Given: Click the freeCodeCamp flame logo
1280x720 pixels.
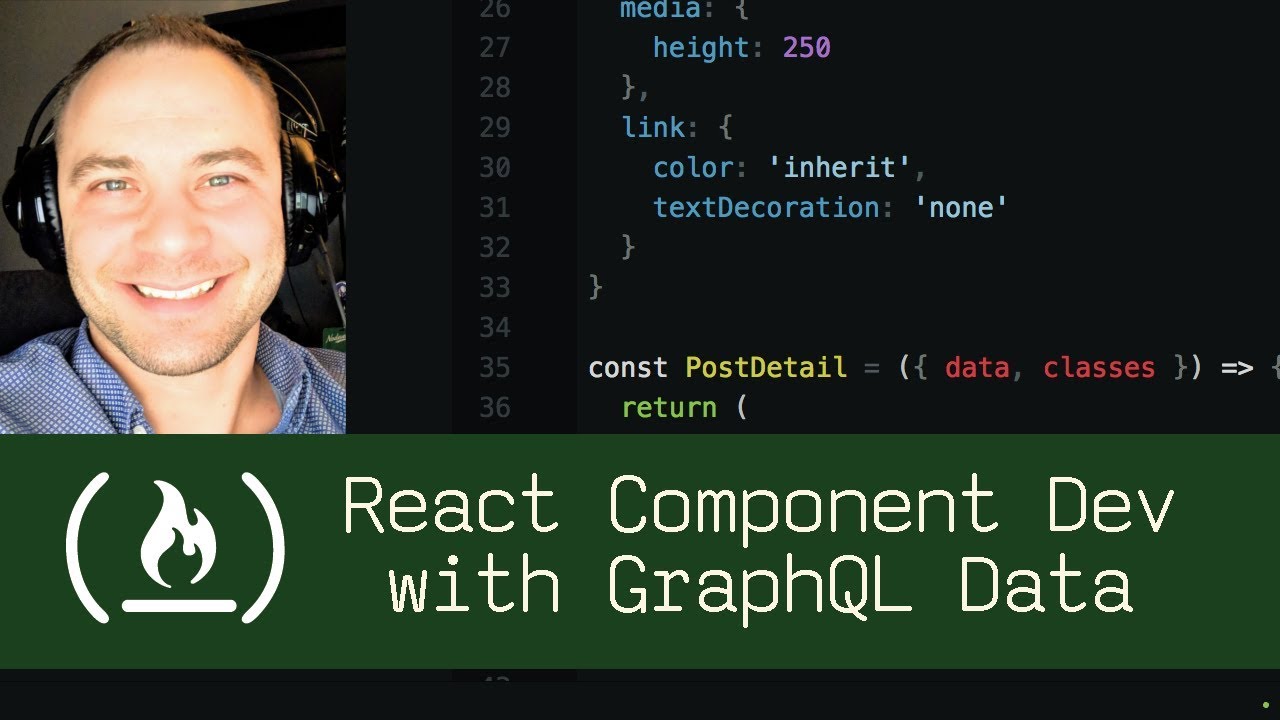Looking at the screenshot, I should pyautogui.click(x=175, y=547).
